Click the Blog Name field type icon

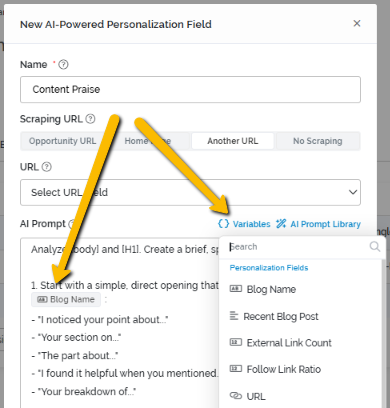(236, 289)
